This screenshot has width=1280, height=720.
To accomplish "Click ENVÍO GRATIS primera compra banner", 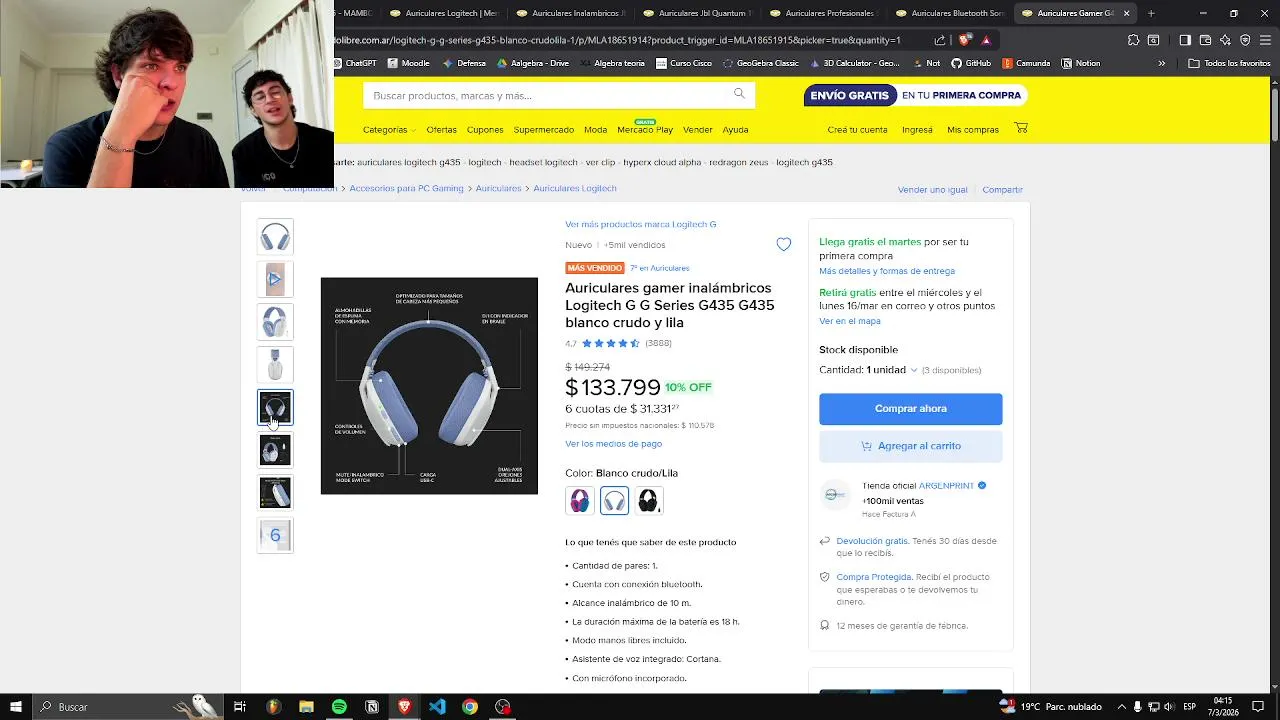I will pyautogui.click(x=915, y=95).
